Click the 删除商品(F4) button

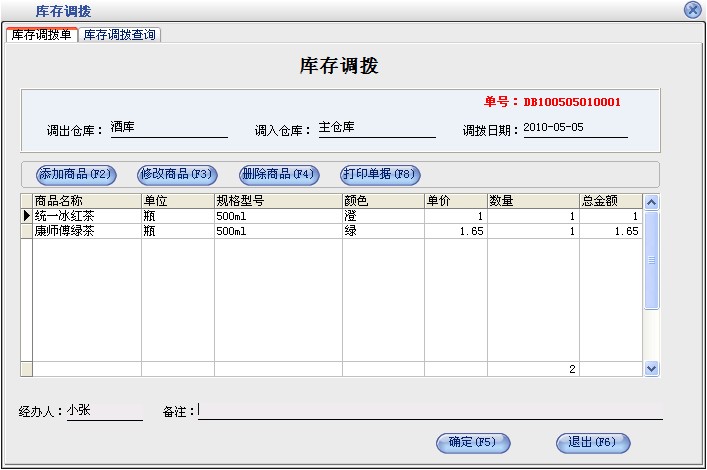click(x=279, y=175)
